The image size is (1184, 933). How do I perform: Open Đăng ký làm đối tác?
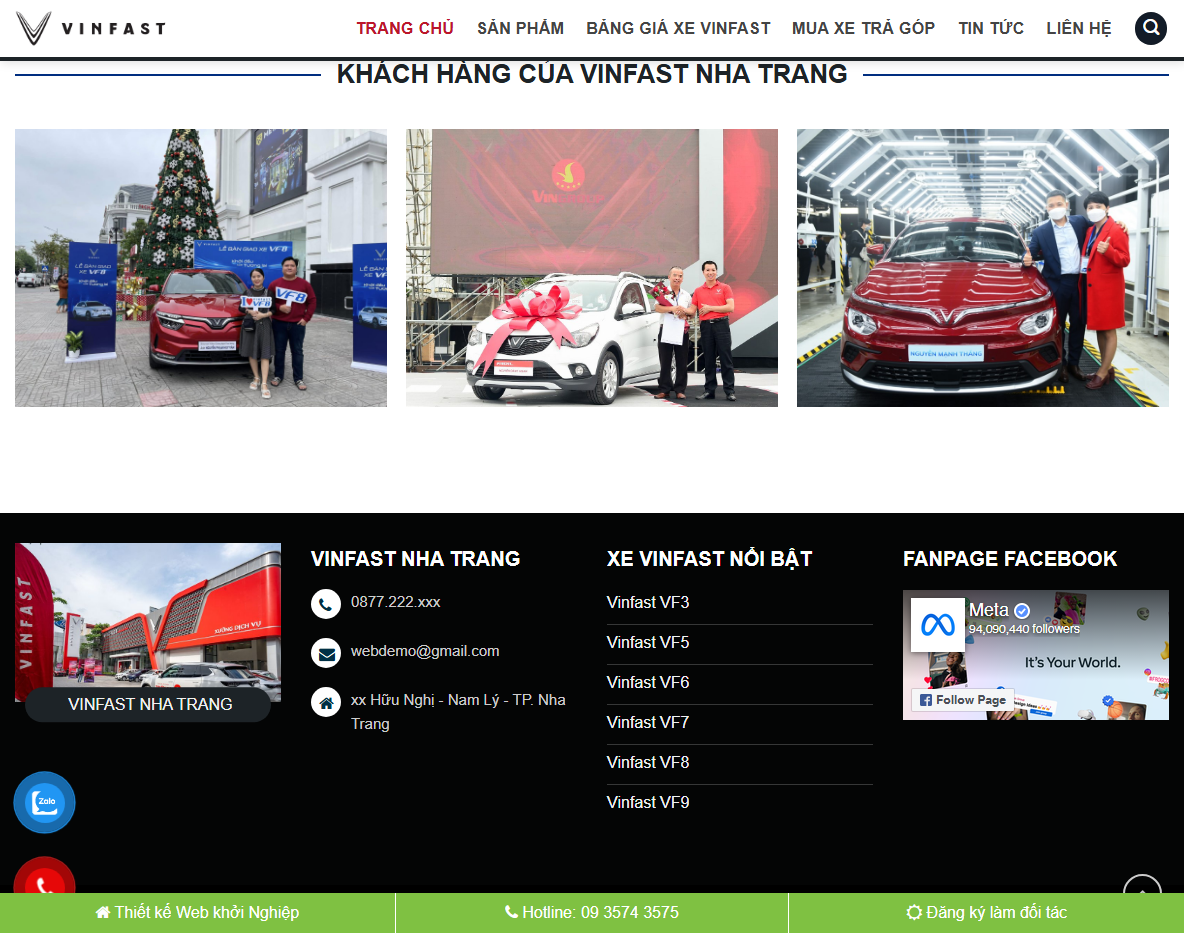point(986,912)
